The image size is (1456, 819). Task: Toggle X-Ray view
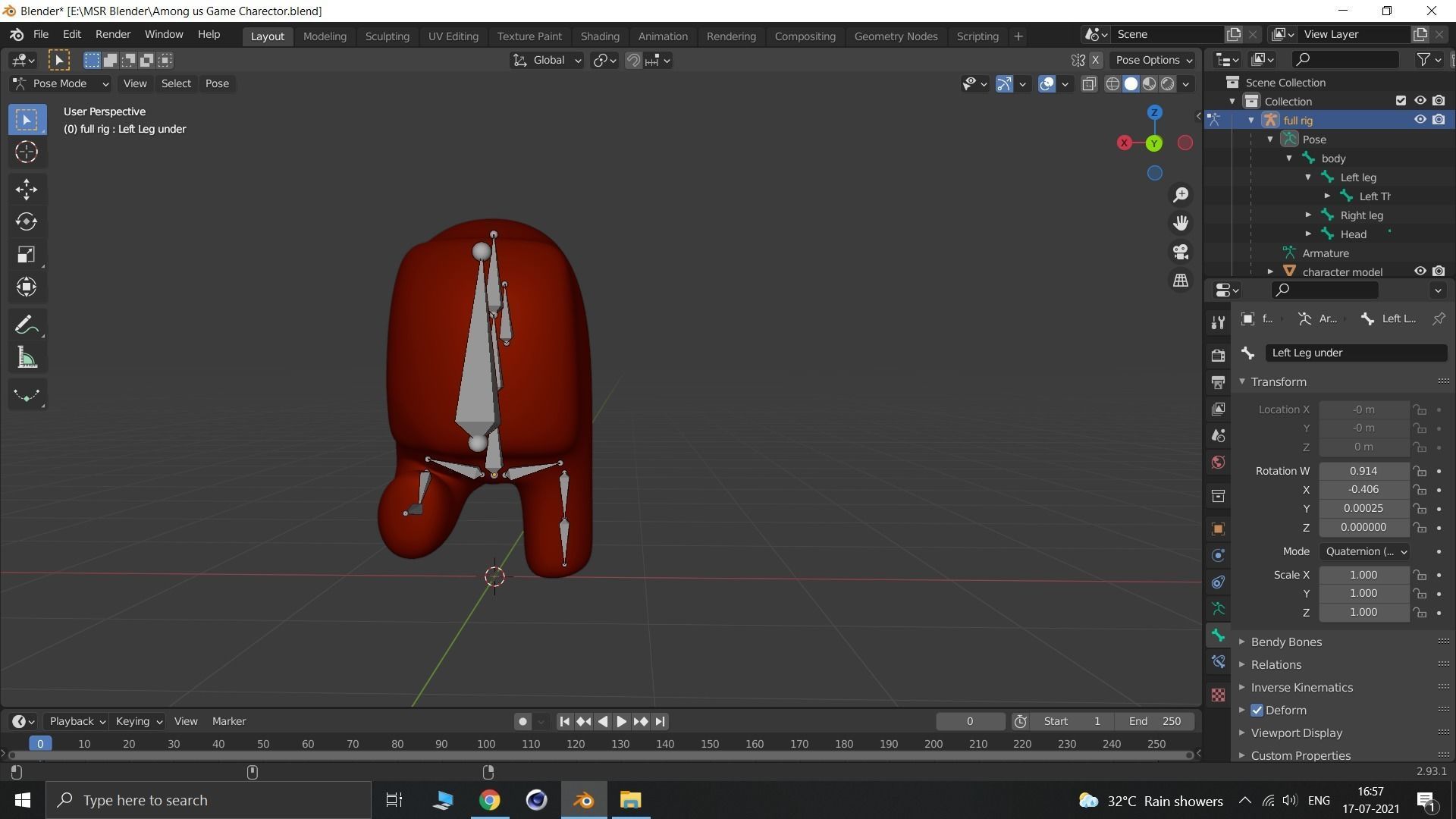(1089, 84)
